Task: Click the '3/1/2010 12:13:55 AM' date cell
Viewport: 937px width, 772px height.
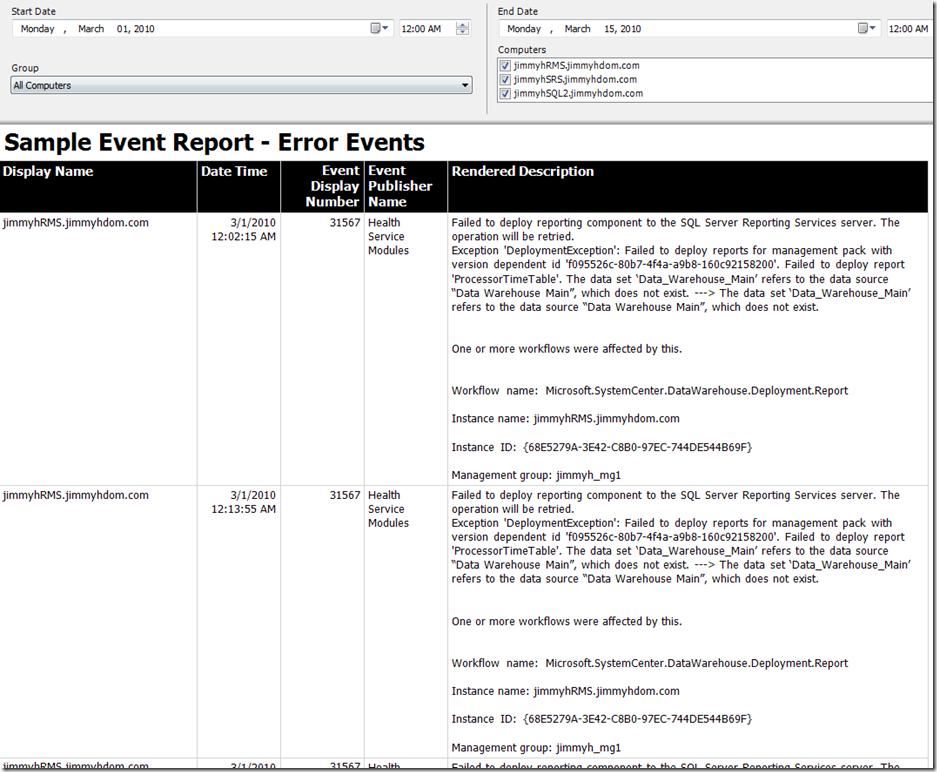Action: [x=244, y=502]
